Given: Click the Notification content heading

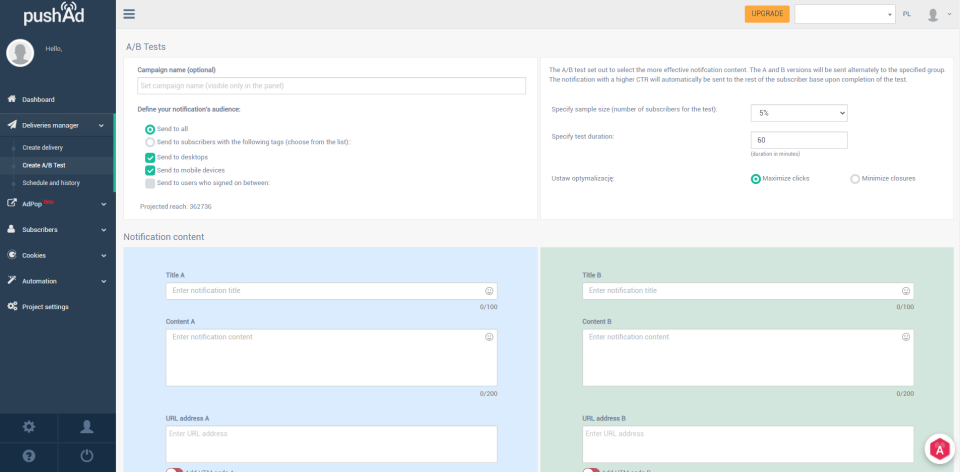Looking at the screenshot, I should [163, 236].
